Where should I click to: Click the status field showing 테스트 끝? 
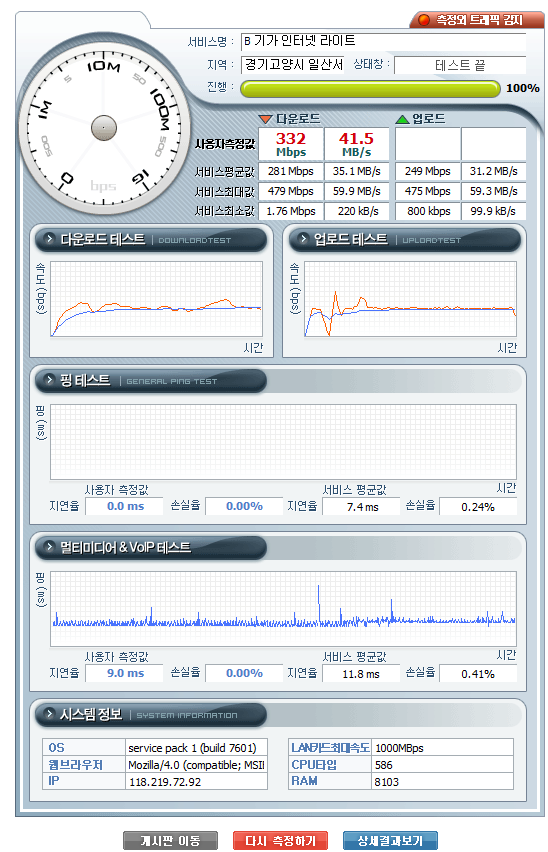click(x=460, y=65)
